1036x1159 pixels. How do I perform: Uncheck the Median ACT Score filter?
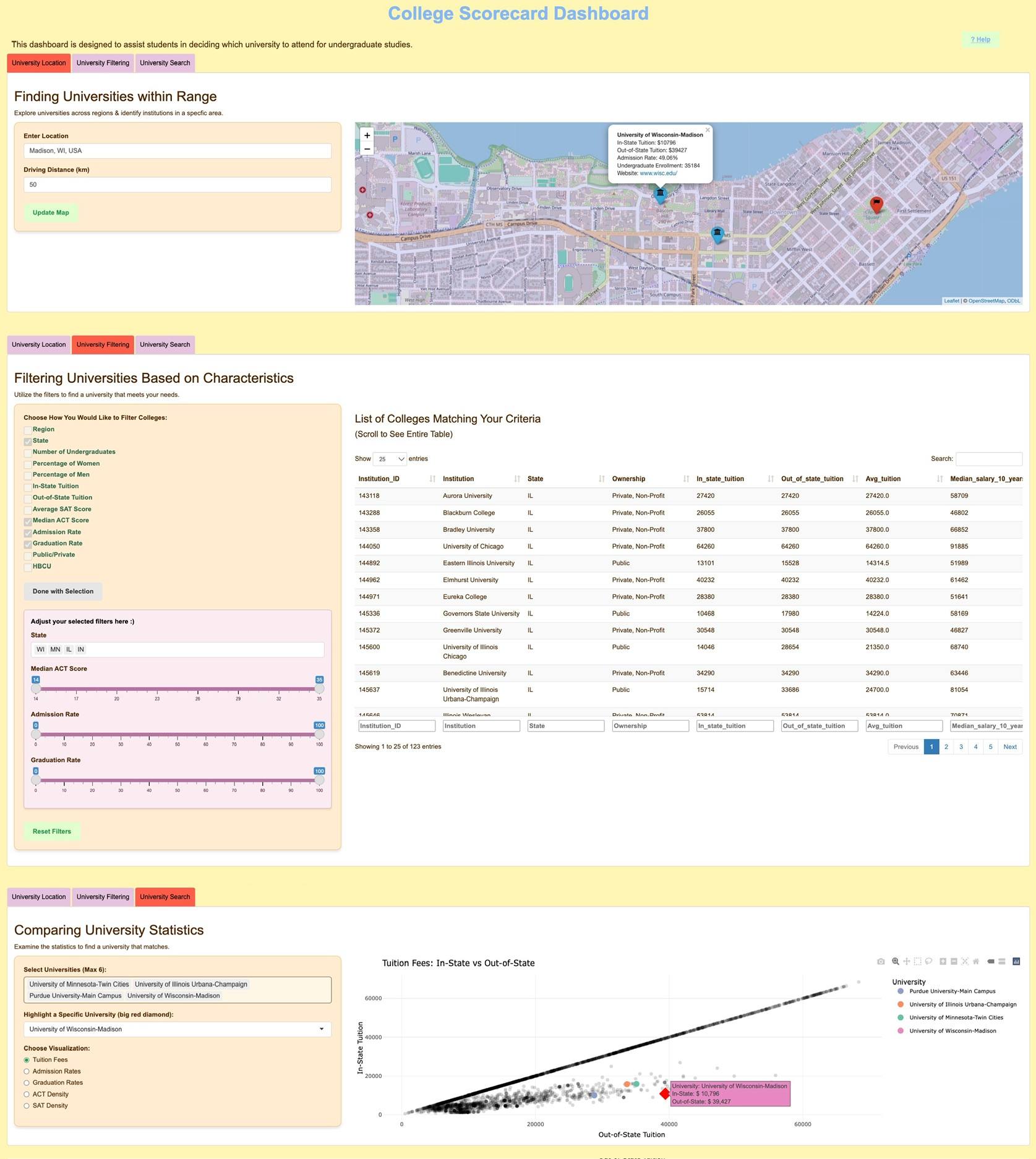point(28,521)
